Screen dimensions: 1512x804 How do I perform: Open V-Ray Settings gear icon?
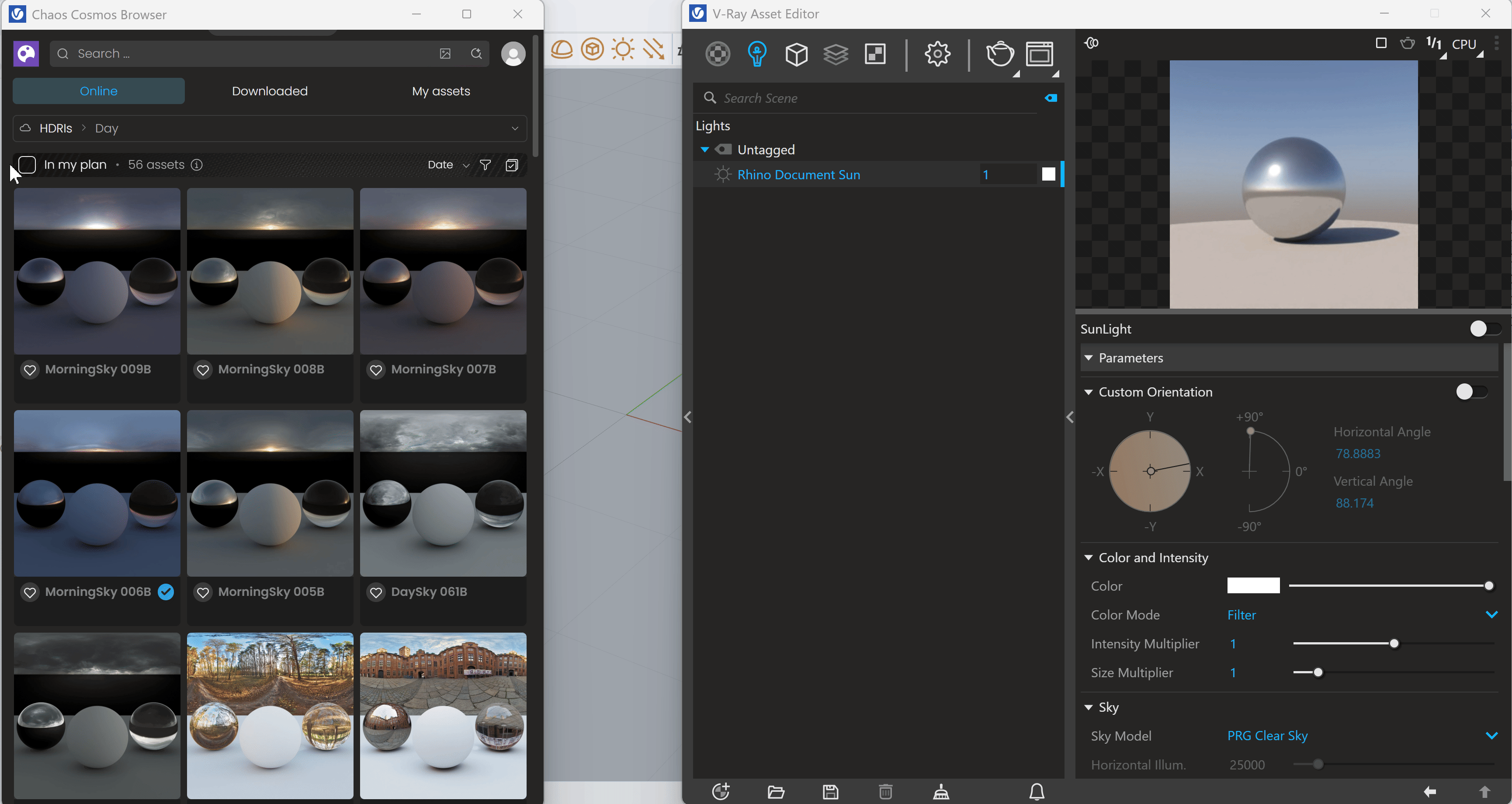coord(937,54)
